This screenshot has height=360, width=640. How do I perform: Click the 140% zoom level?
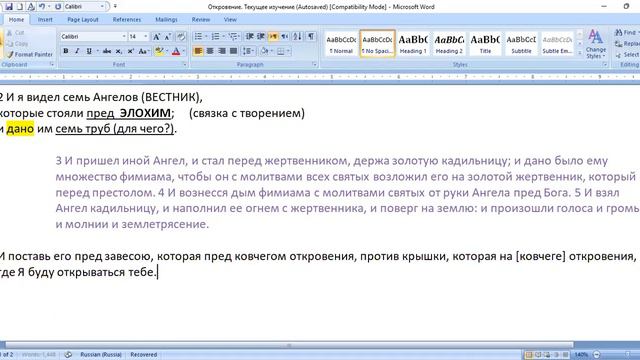pos(581,355)
